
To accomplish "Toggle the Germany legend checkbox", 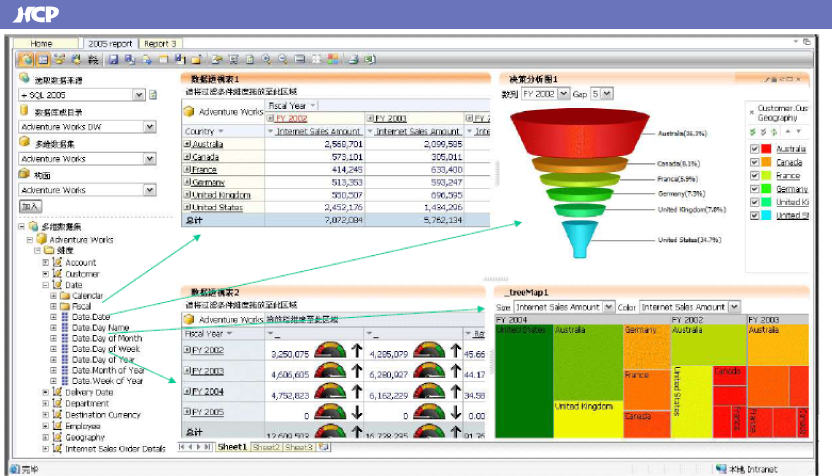I will click(x=755, y=188).
